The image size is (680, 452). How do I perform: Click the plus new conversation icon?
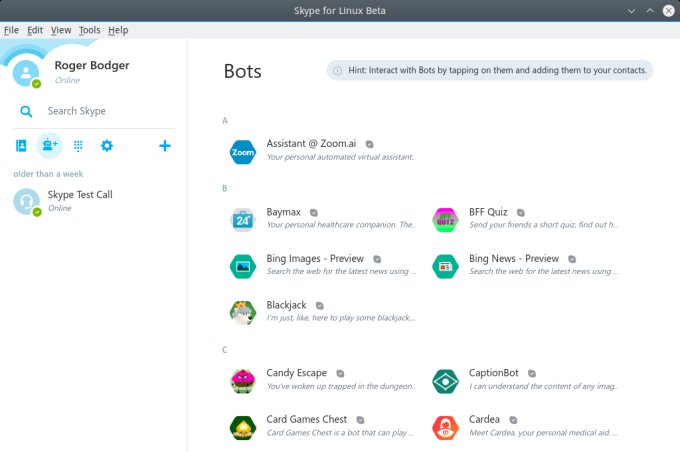click(x=165, y=146)
